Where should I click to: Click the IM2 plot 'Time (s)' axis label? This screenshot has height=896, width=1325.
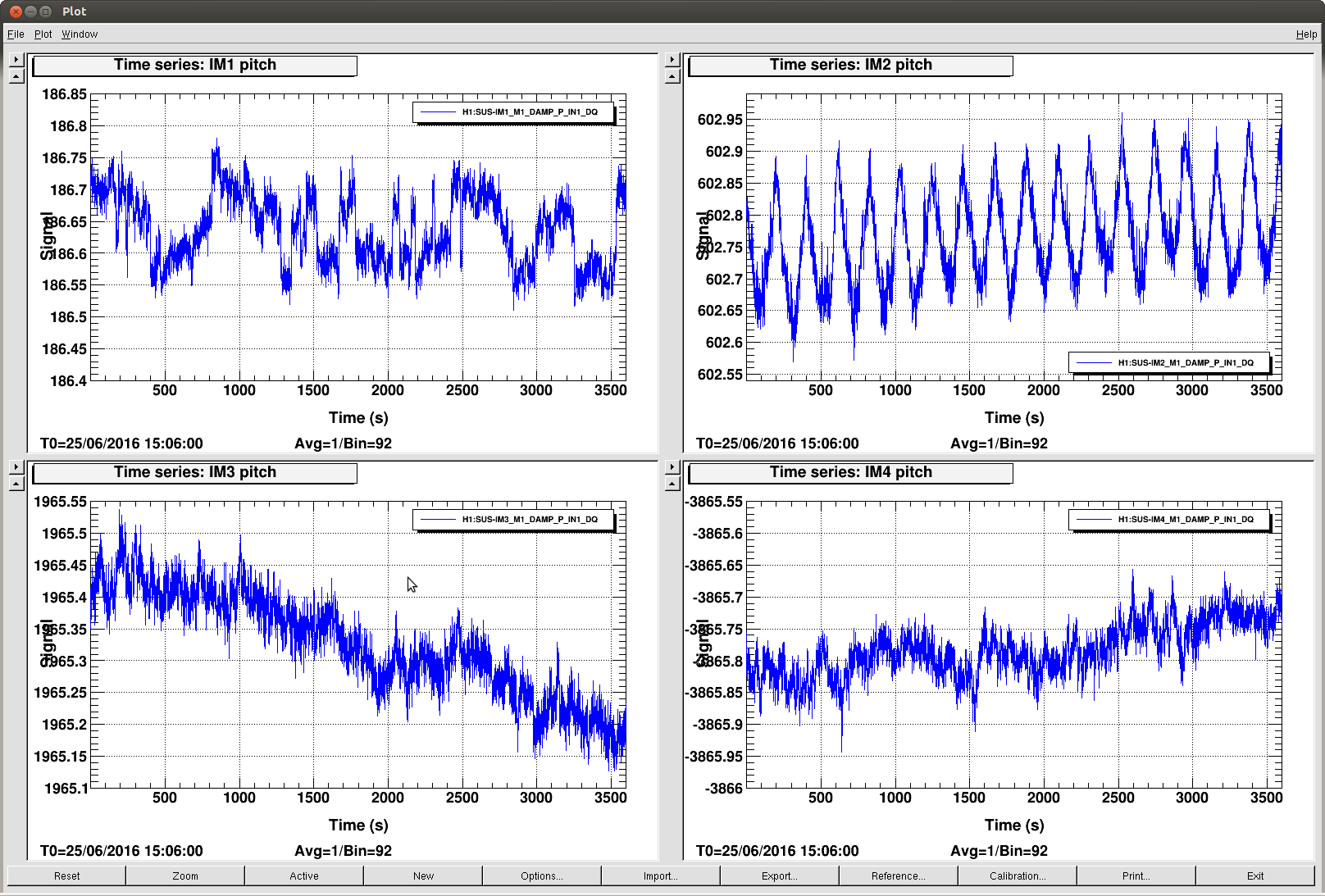click(1014, 418)
